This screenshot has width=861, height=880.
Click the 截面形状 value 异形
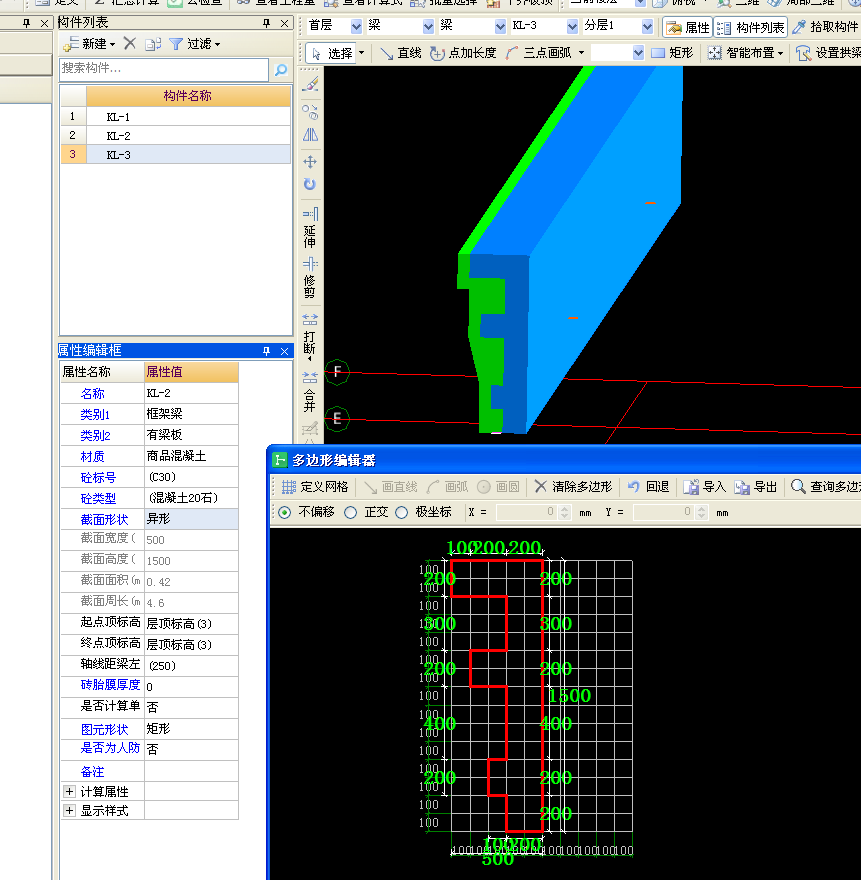(191, 519)
